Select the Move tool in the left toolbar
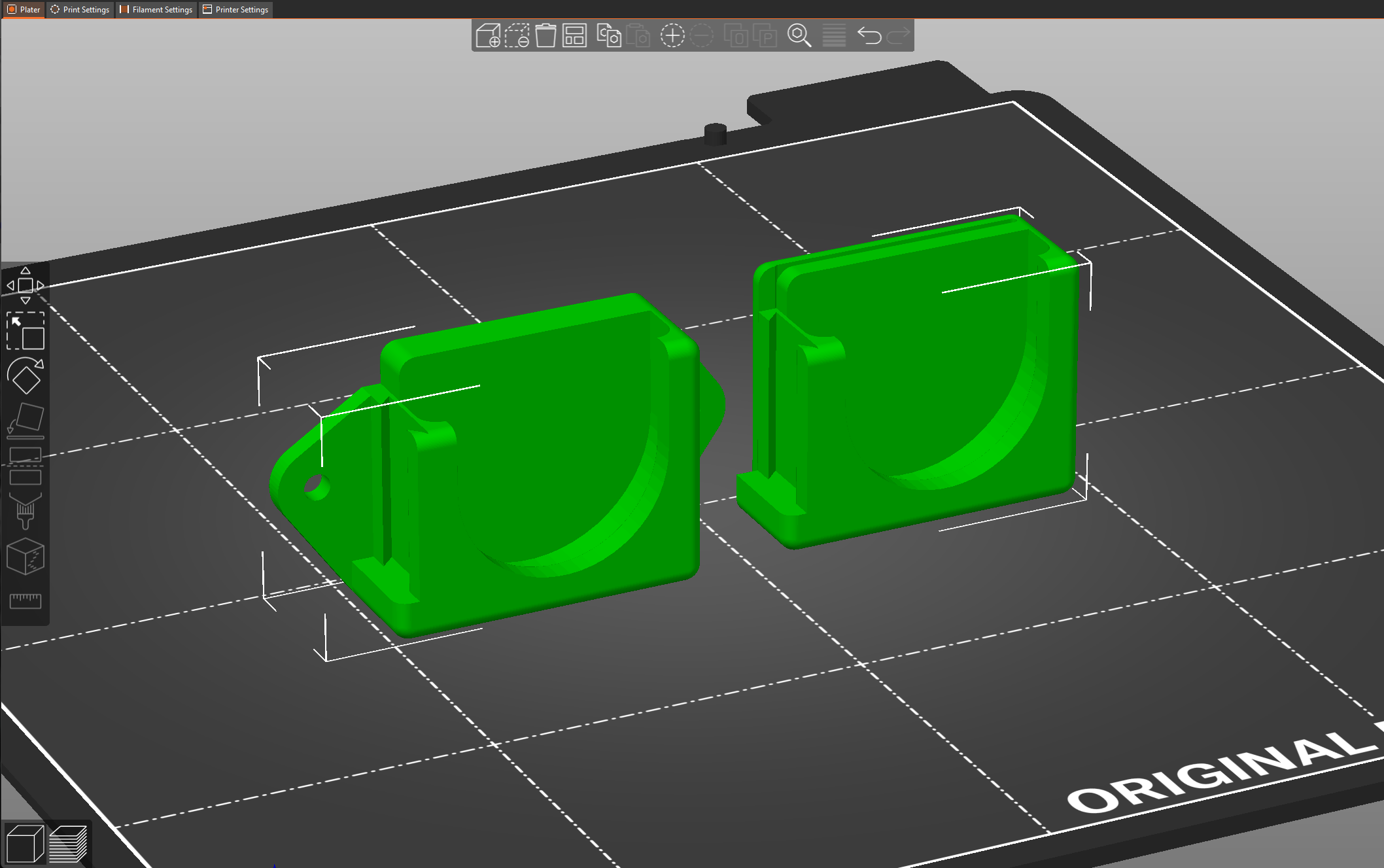 26,285
